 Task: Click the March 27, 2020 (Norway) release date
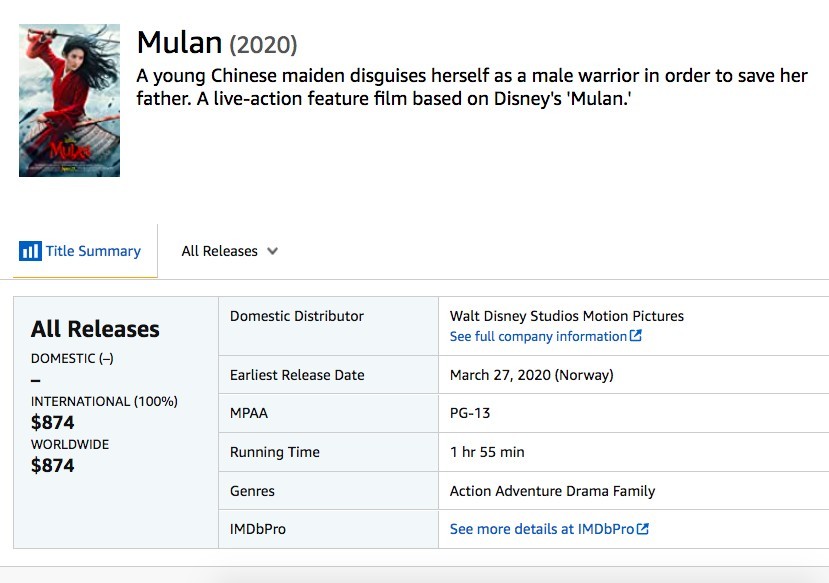pyautogui.click(x=531, y=375)
